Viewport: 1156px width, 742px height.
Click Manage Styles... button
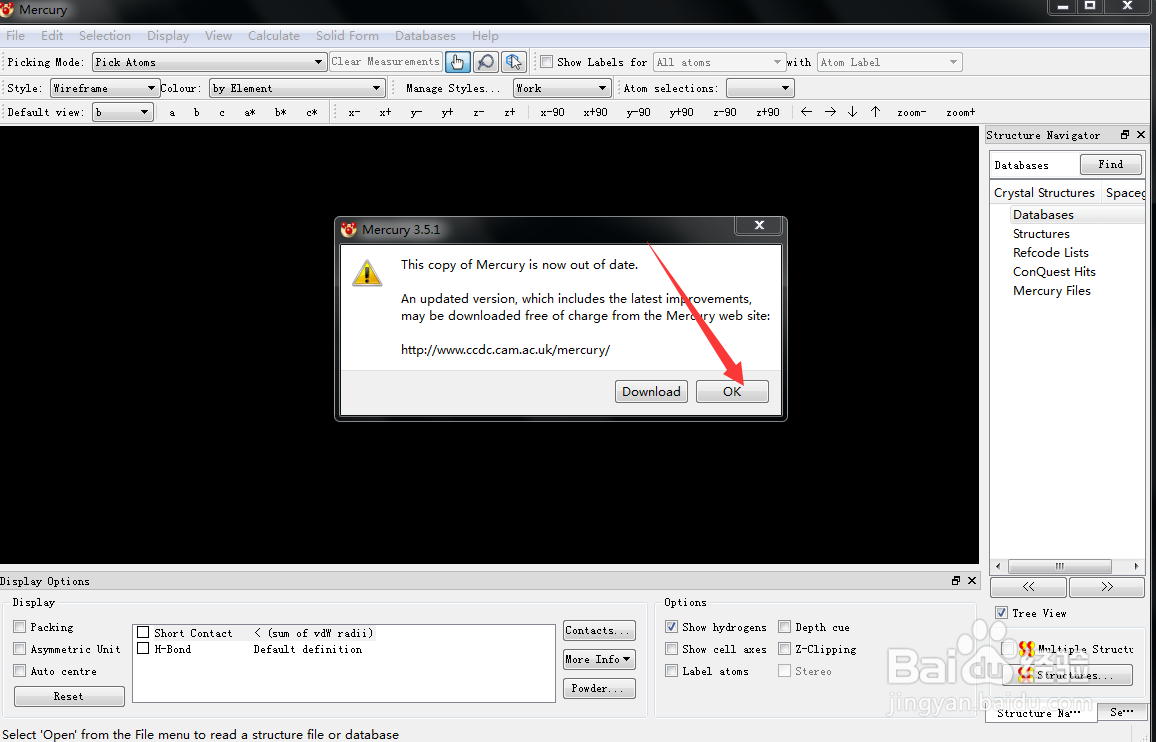pos(453,89)
